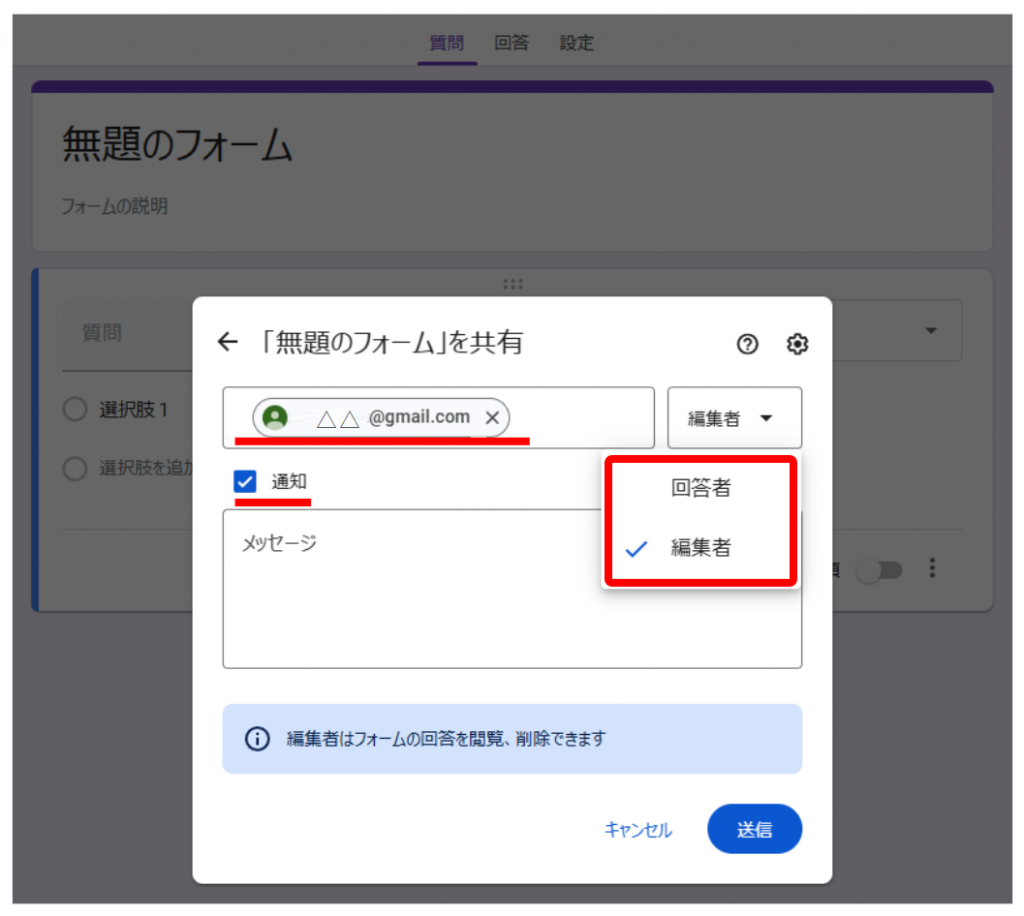Remove the gmail.com recipient chip
The width and height of the screenshot is (1024, 916).
[492, 418]
